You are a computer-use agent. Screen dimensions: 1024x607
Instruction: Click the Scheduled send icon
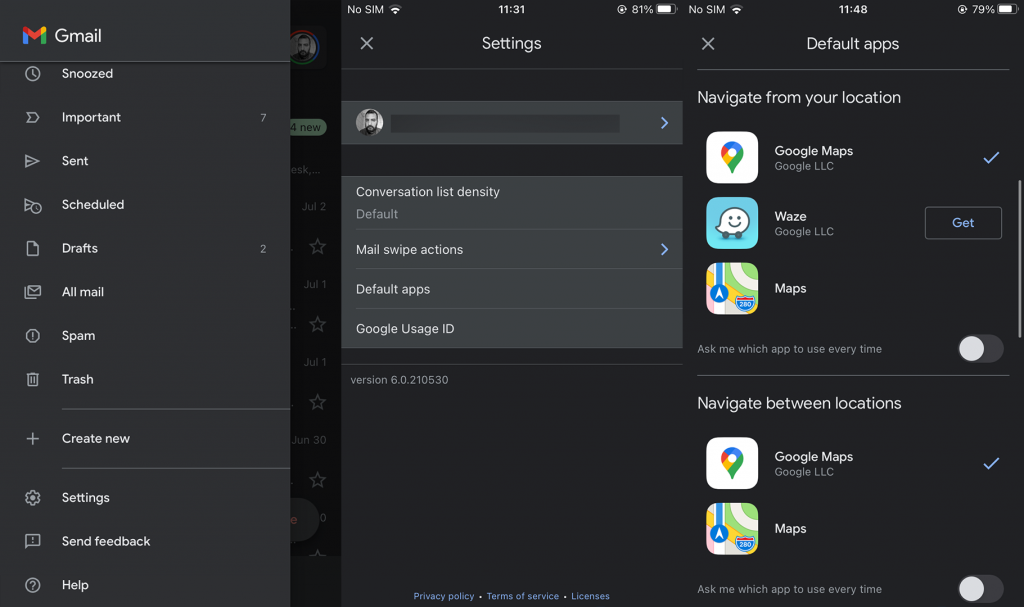pos(33,205)
